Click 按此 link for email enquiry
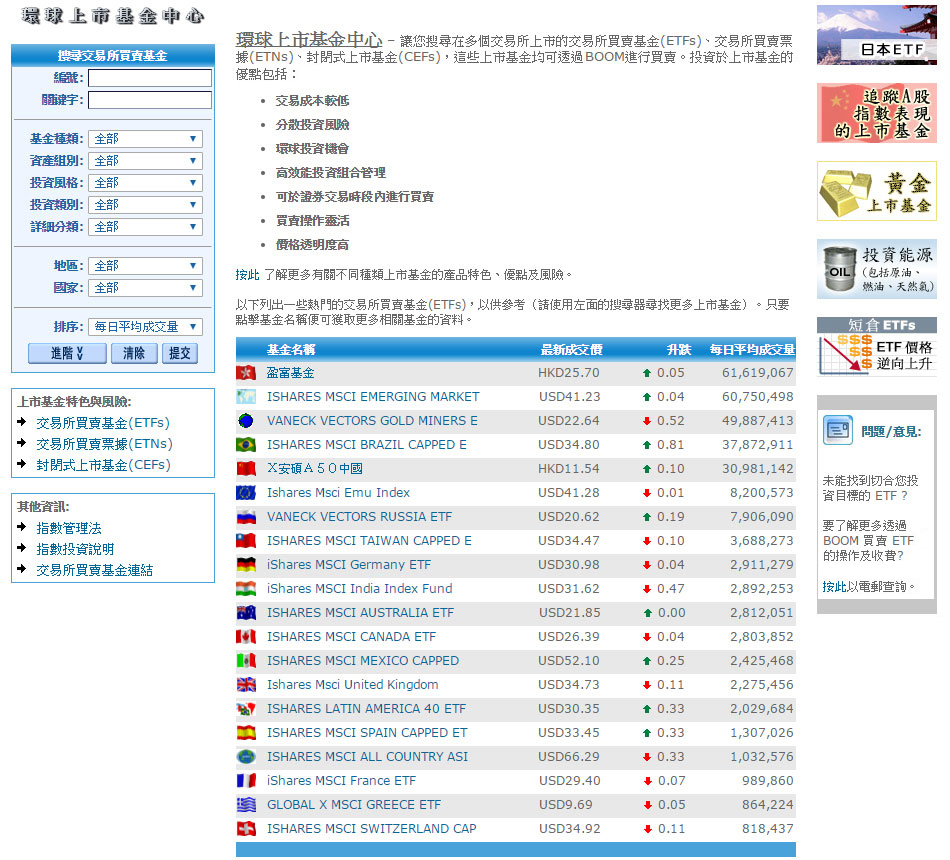This screenshot has width=950, height=860. click(834, 587)
